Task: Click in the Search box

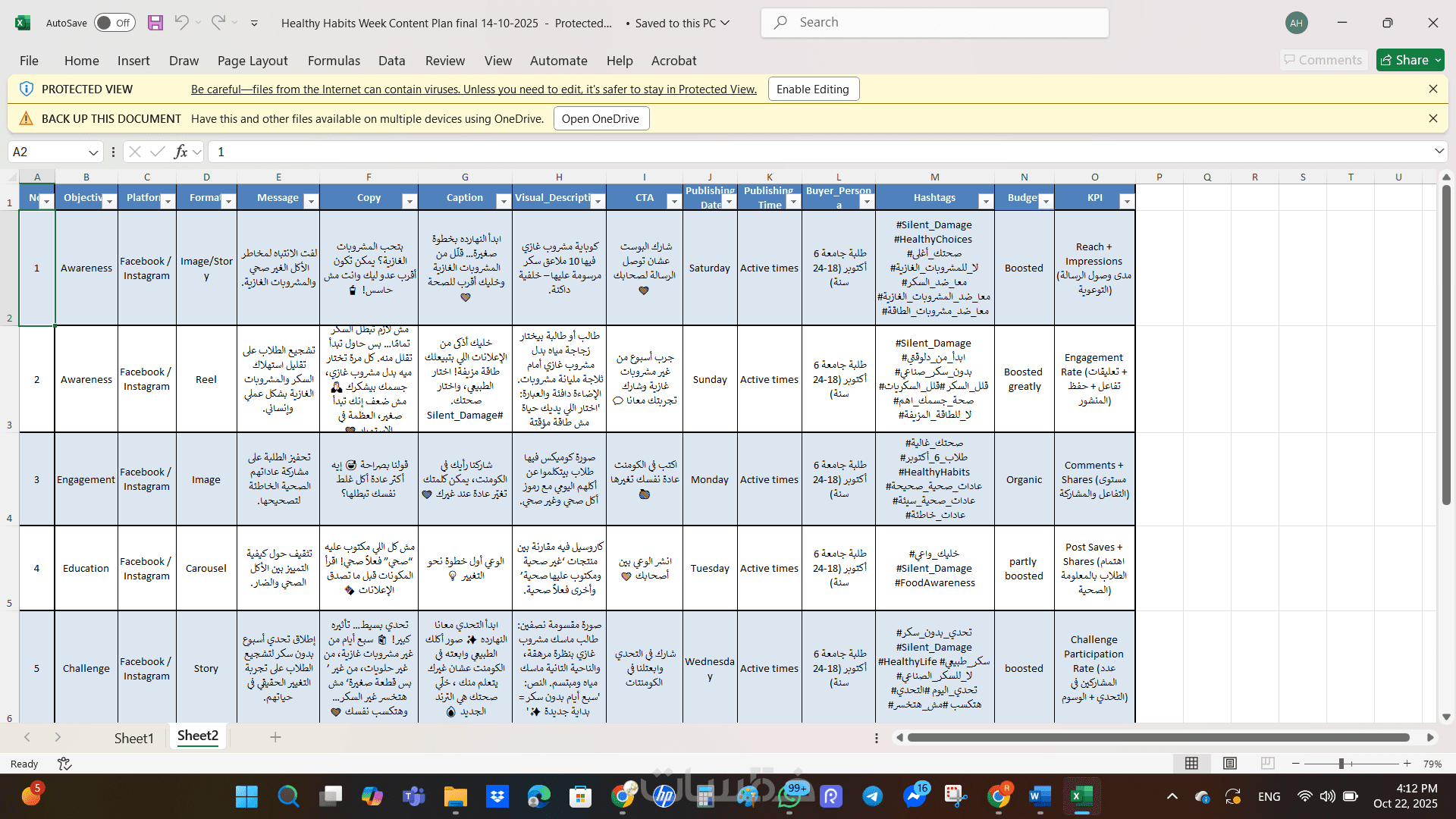Action: (x=934, y=23)
